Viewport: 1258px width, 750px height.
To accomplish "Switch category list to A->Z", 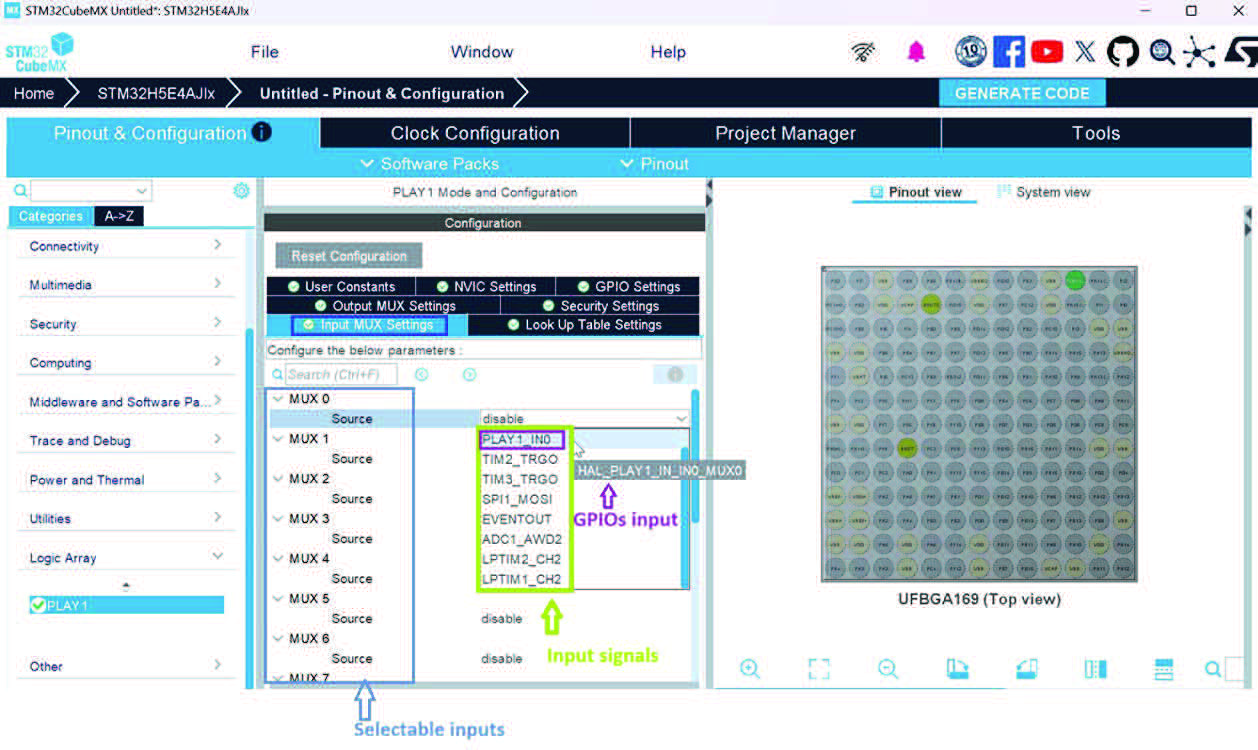I will pos(119,216).
